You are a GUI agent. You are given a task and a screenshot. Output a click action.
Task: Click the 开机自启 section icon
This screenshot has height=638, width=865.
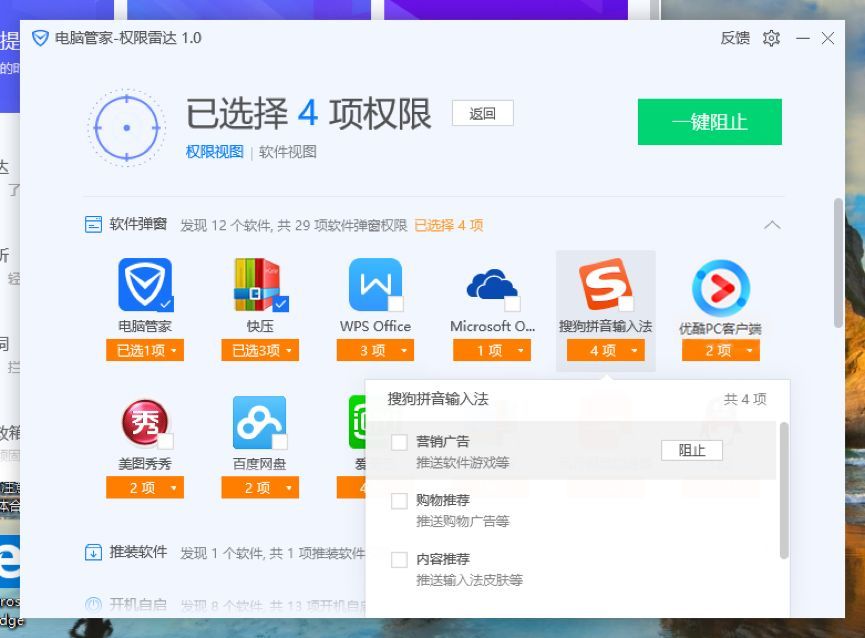tap(93, 605)
